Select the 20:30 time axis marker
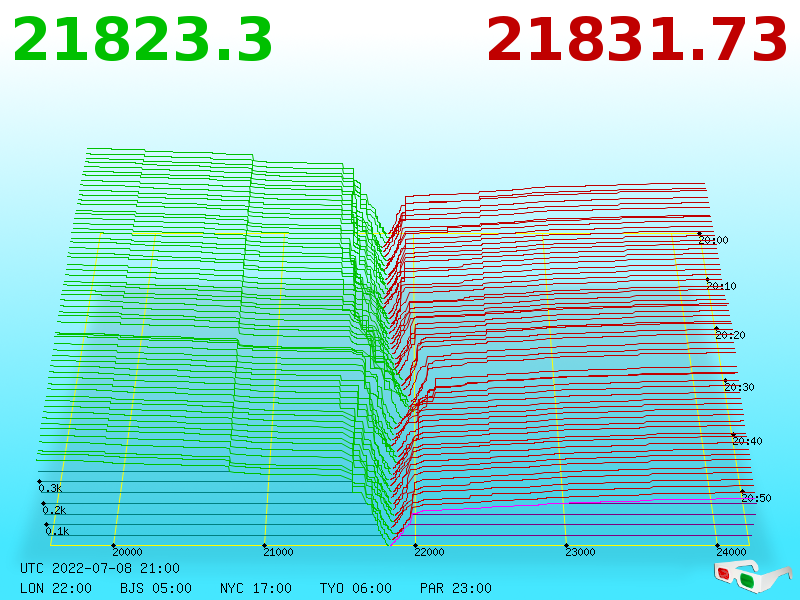The height and width of the screenshot is (600, 800). [739, 387]
